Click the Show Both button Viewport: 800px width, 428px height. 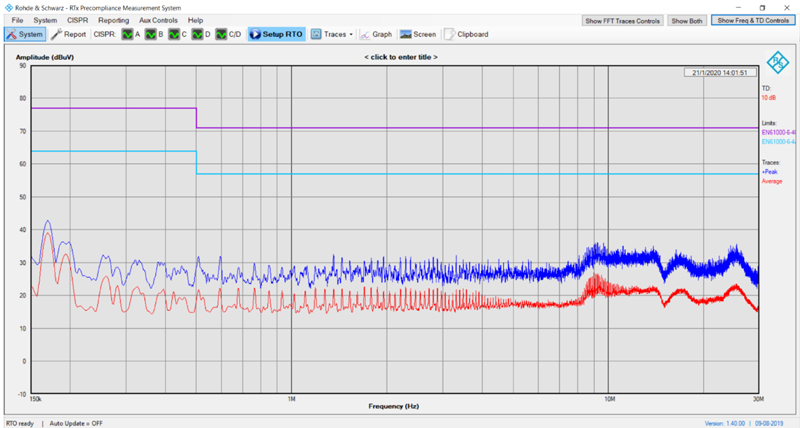(x=687, y=20)
